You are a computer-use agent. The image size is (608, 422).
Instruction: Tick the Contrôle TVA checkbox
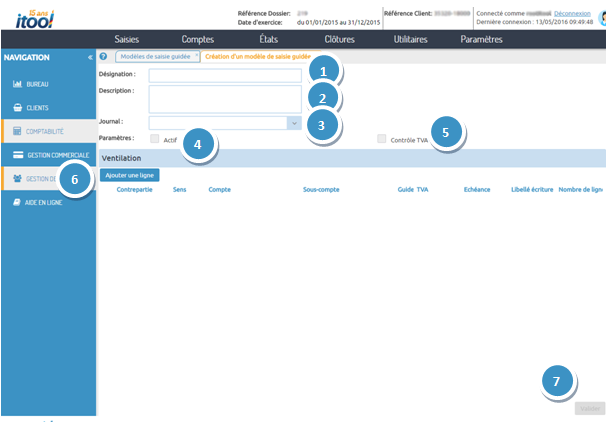tap(382, 139)
